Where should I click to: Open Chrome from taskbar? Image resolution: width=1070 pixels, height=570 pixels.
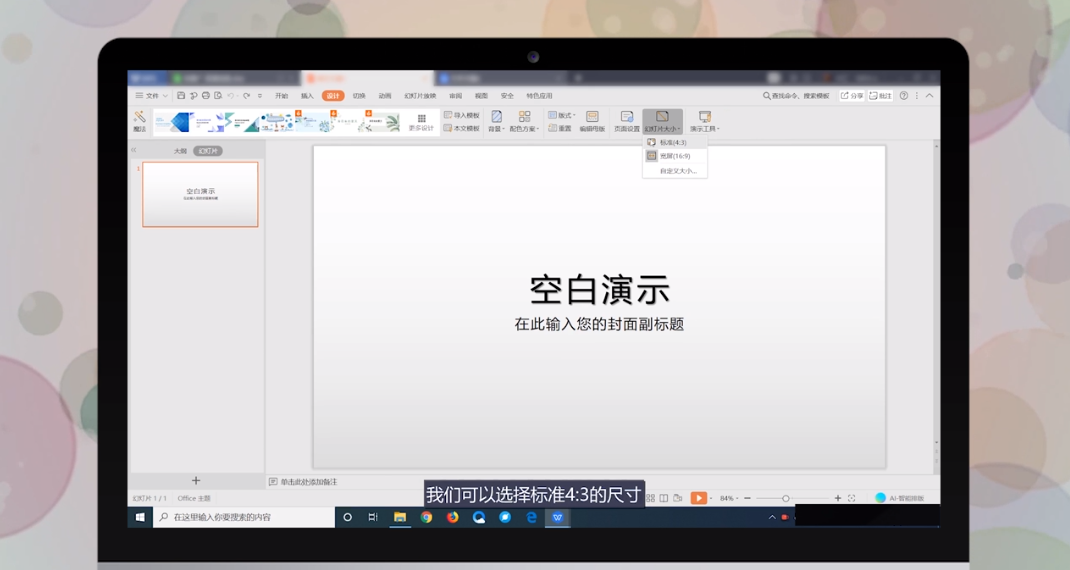(426, 517)
